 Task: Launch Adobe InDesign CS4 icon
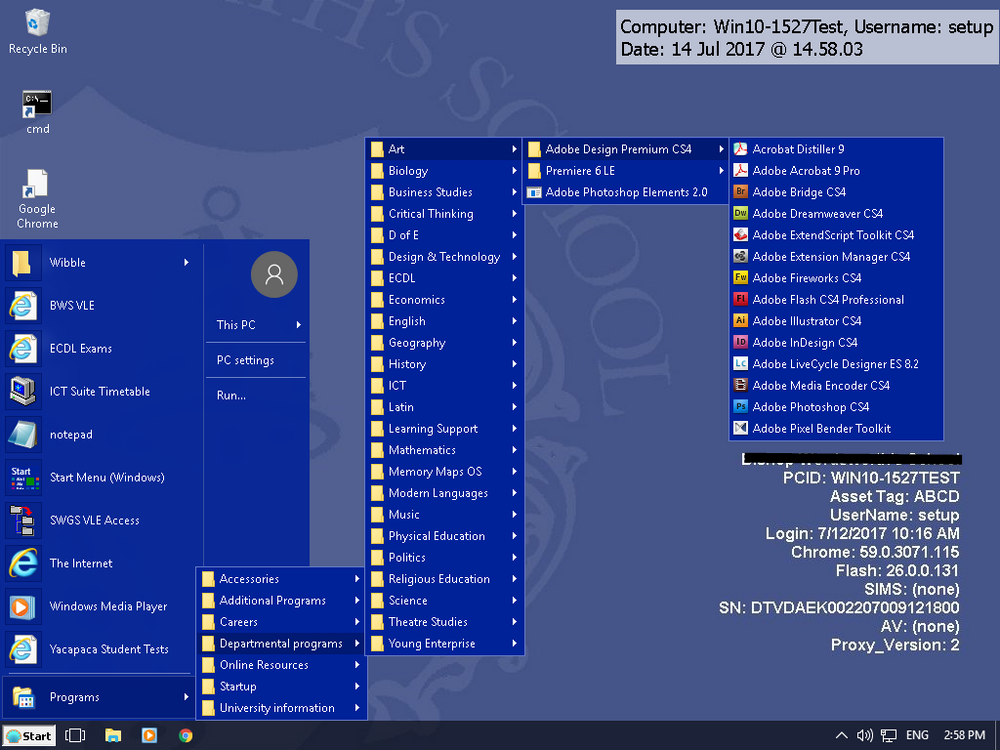point(740,342)
